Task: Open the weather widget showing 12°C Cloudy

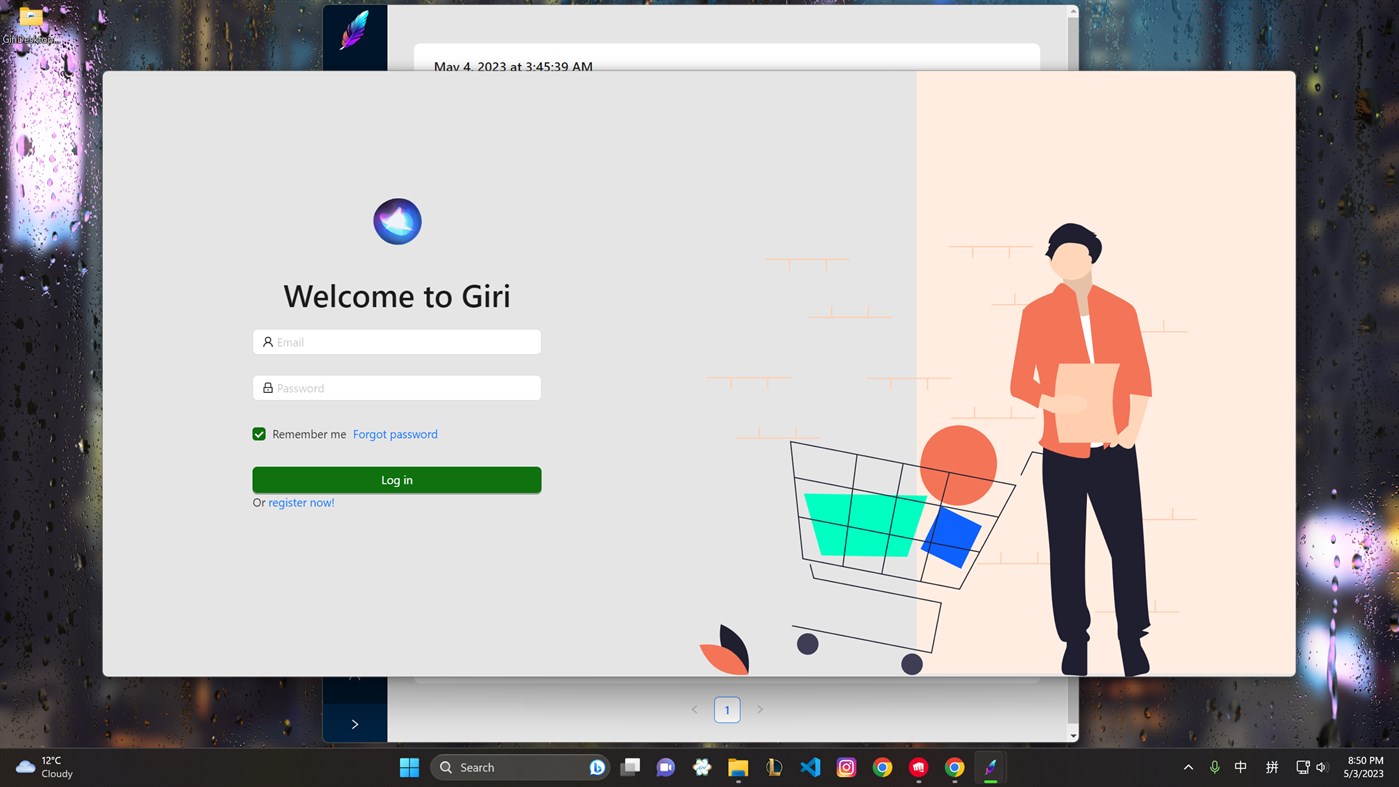Action: (x=45, y=767)
